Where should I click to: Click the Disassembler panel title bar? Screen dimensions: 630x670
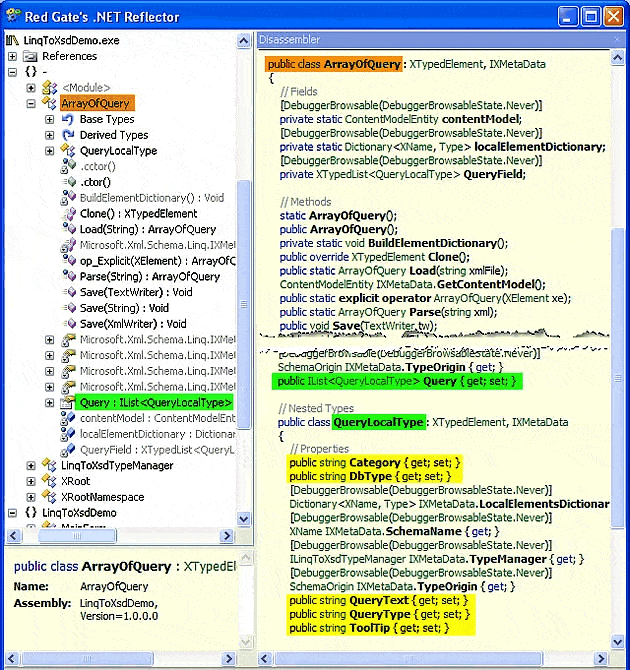439,40
